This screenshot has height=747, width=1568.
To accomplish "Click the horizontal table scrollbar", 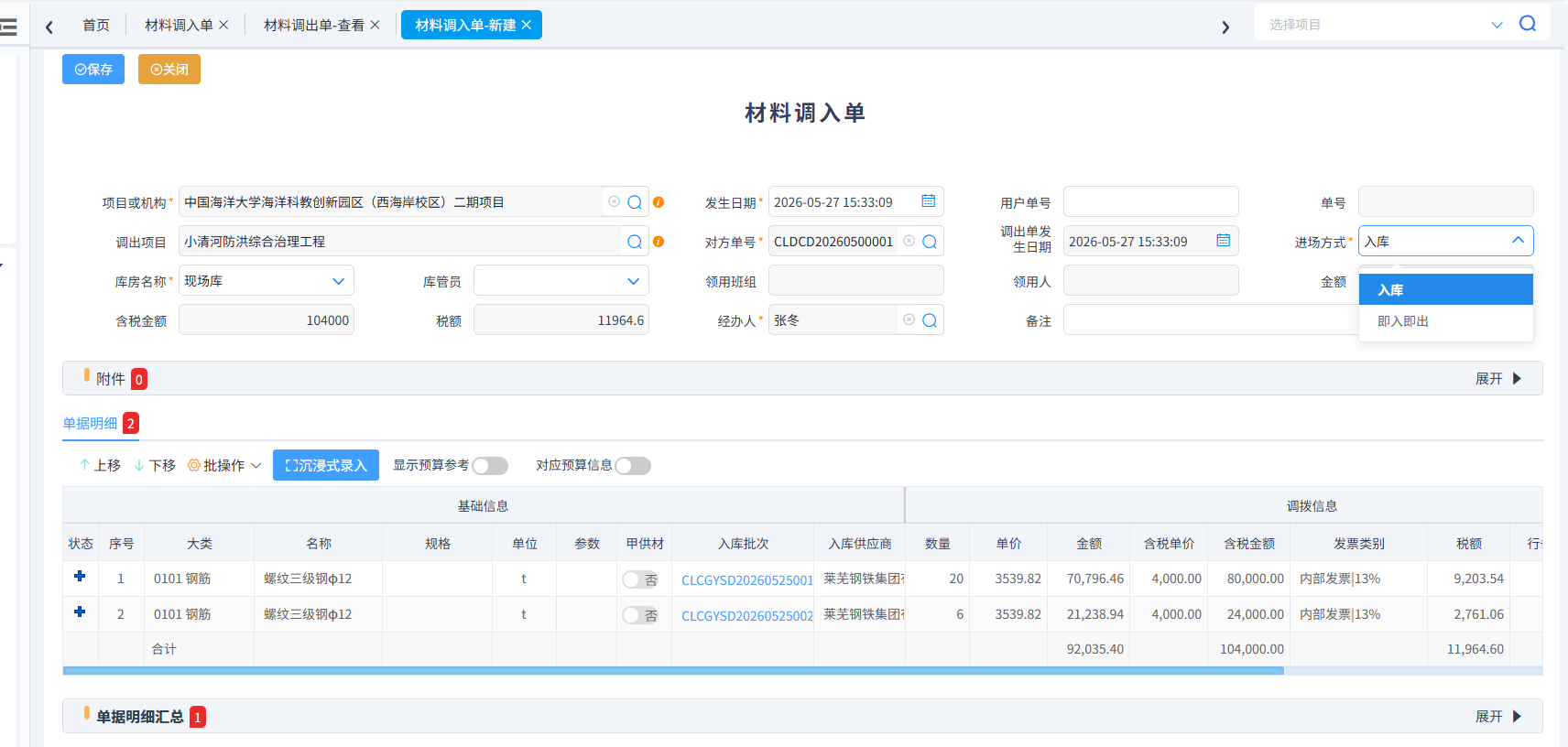I will click(673, 671).
